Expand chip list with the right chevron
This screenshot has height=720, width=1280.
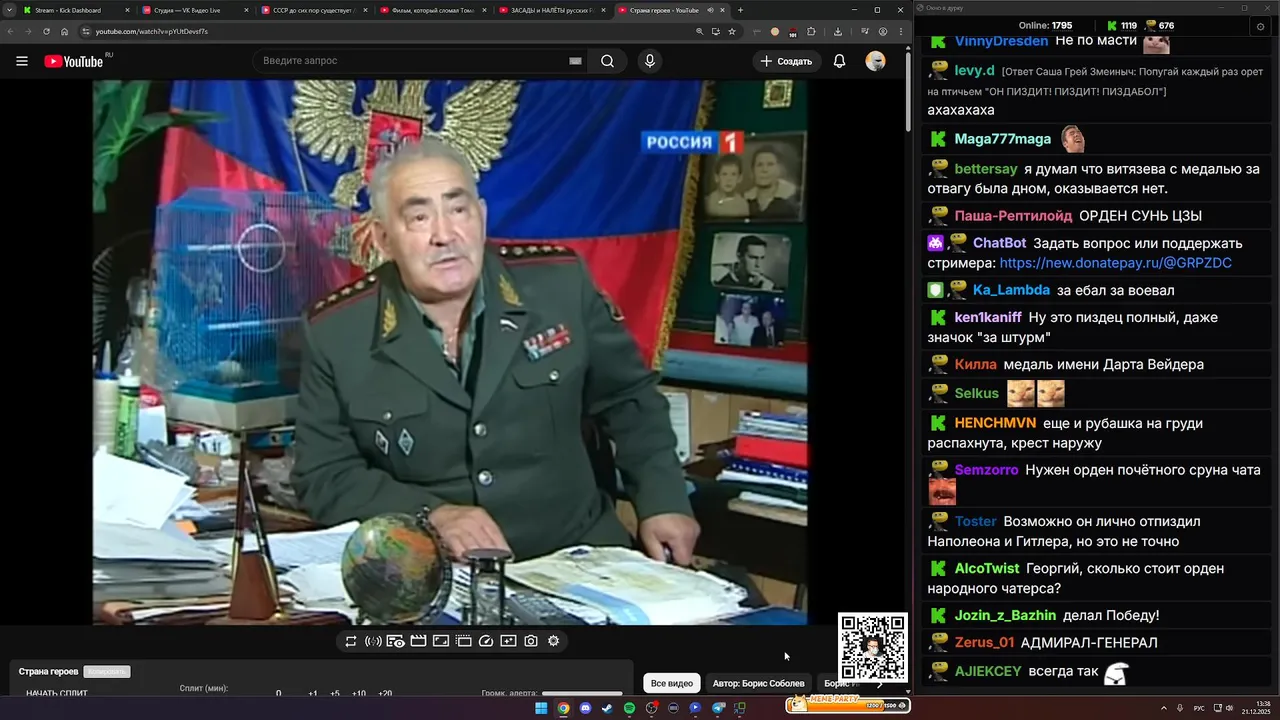click(x=880, y=685)
